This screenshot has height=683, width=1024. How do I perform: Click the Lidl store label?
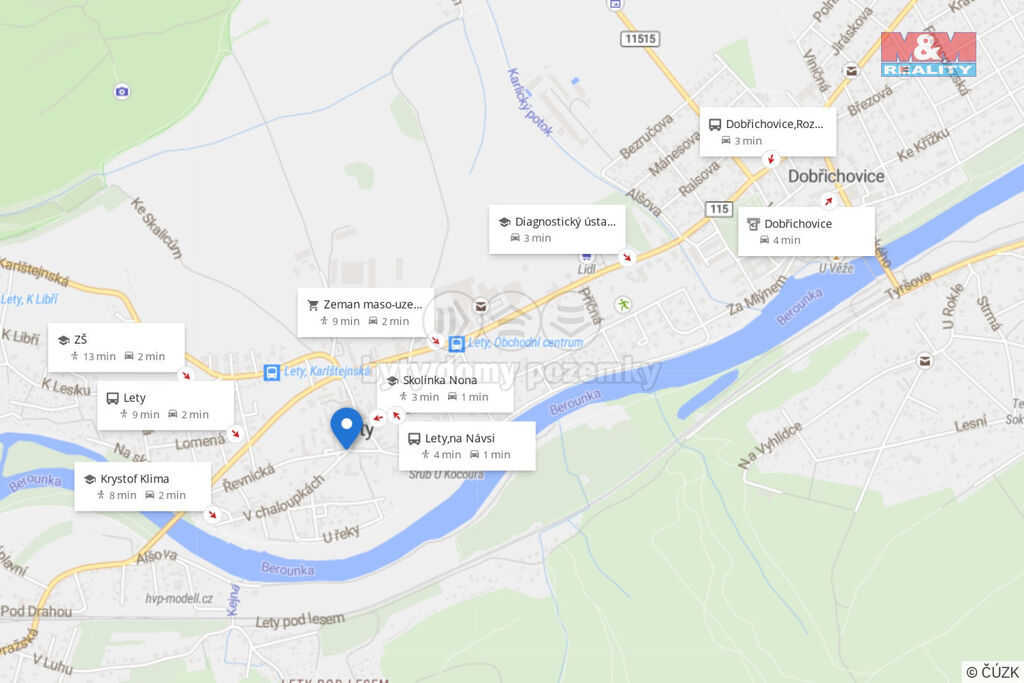[586, 269]
